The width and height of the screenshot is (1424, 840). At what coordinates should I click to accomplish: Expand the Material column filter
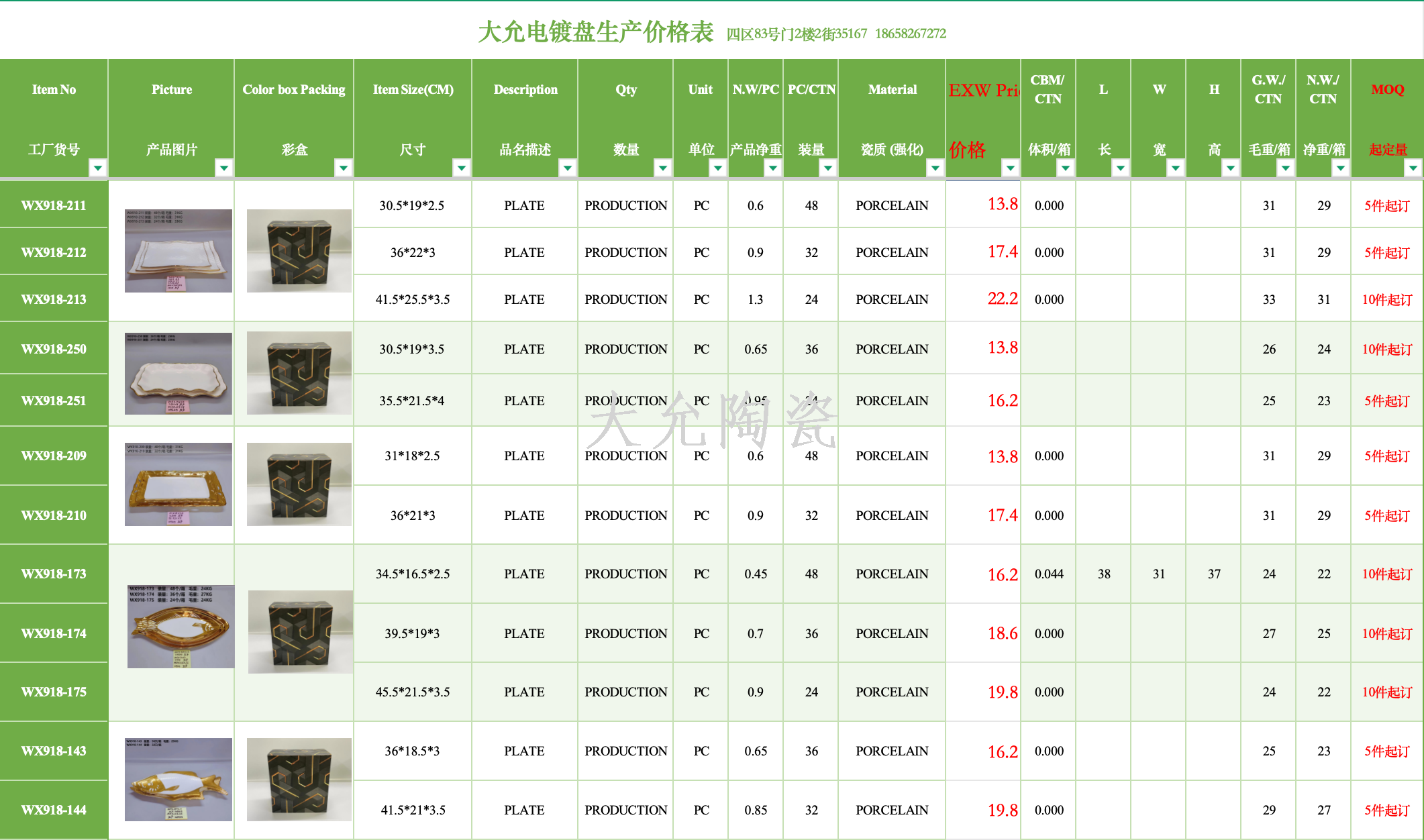pyautogui.click(x=935, y=168)
